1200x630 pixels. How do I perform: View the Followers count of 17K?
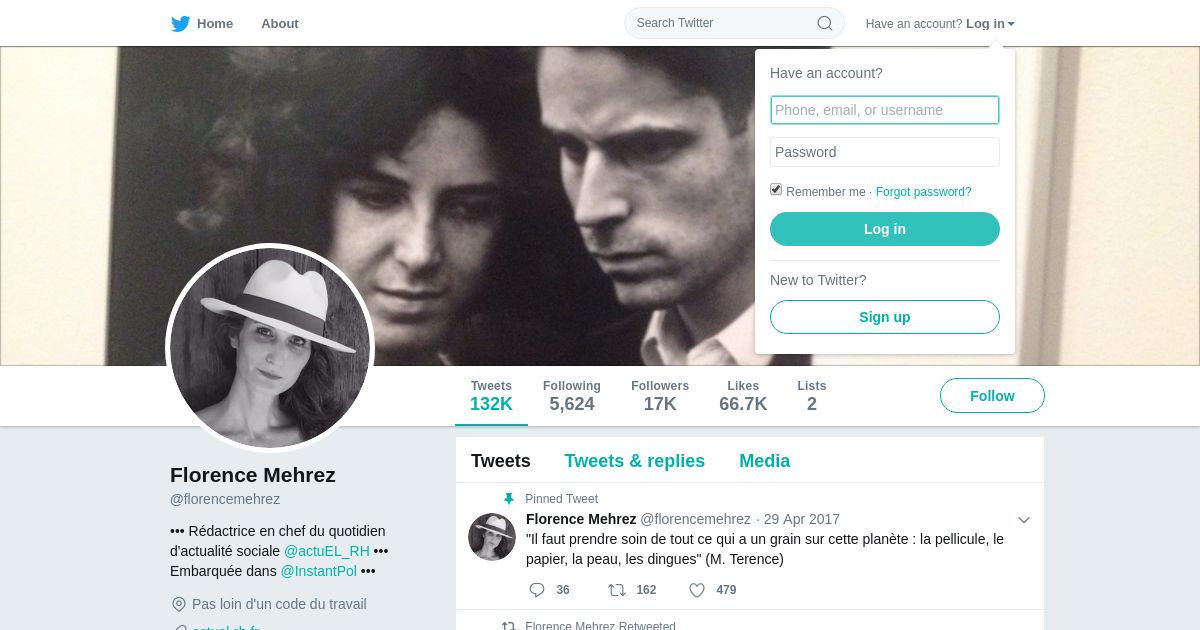(660, 396)
